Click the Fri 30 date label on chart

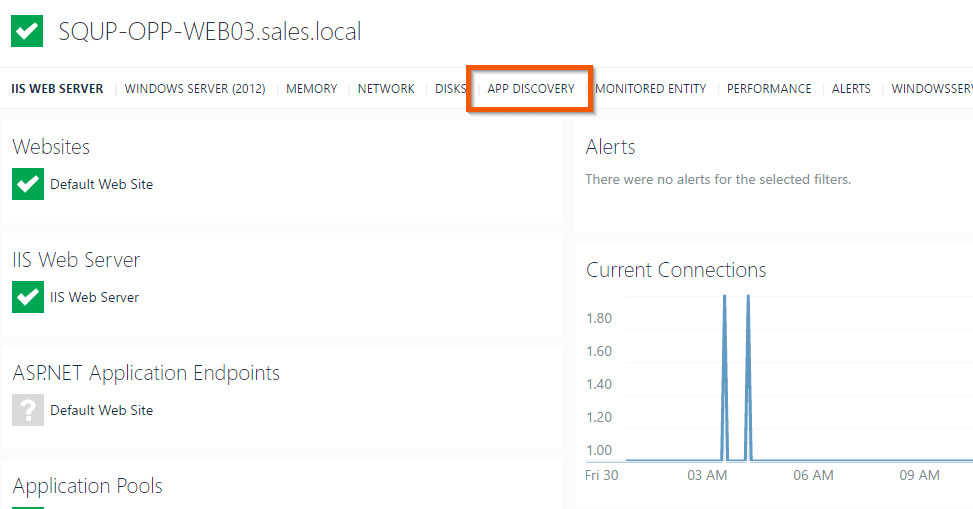coord(601,475)
